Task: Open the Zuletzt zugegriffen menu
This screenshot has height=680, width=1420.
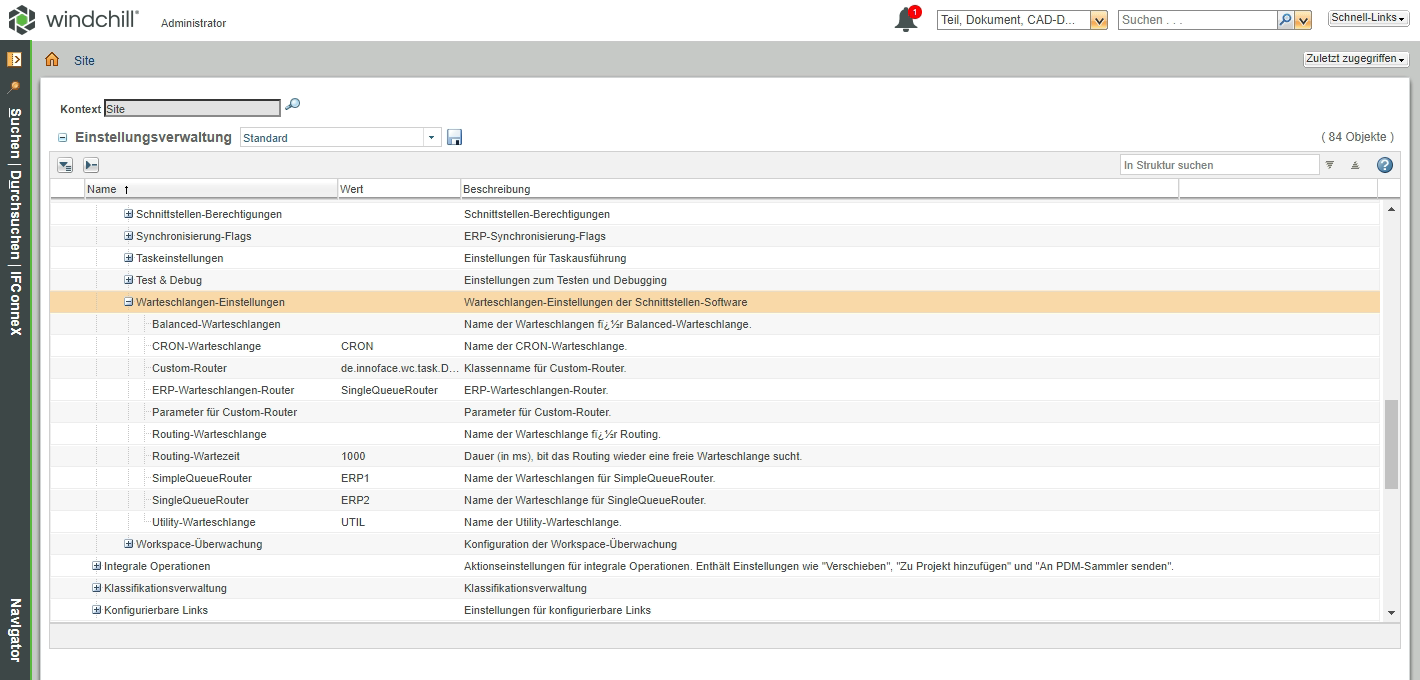Action: tap(1355, 59)
